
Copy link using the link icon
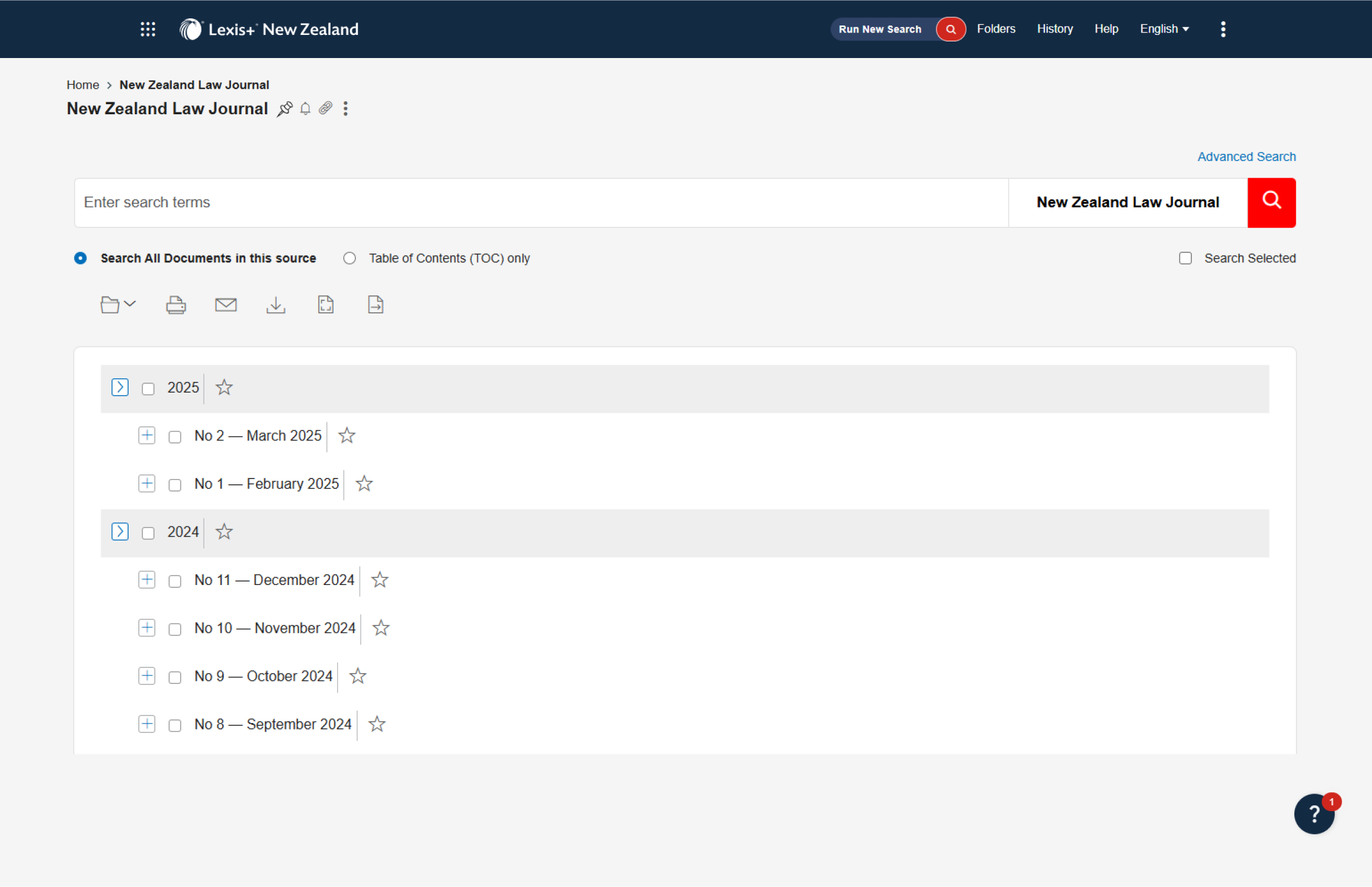pos(325,108)
